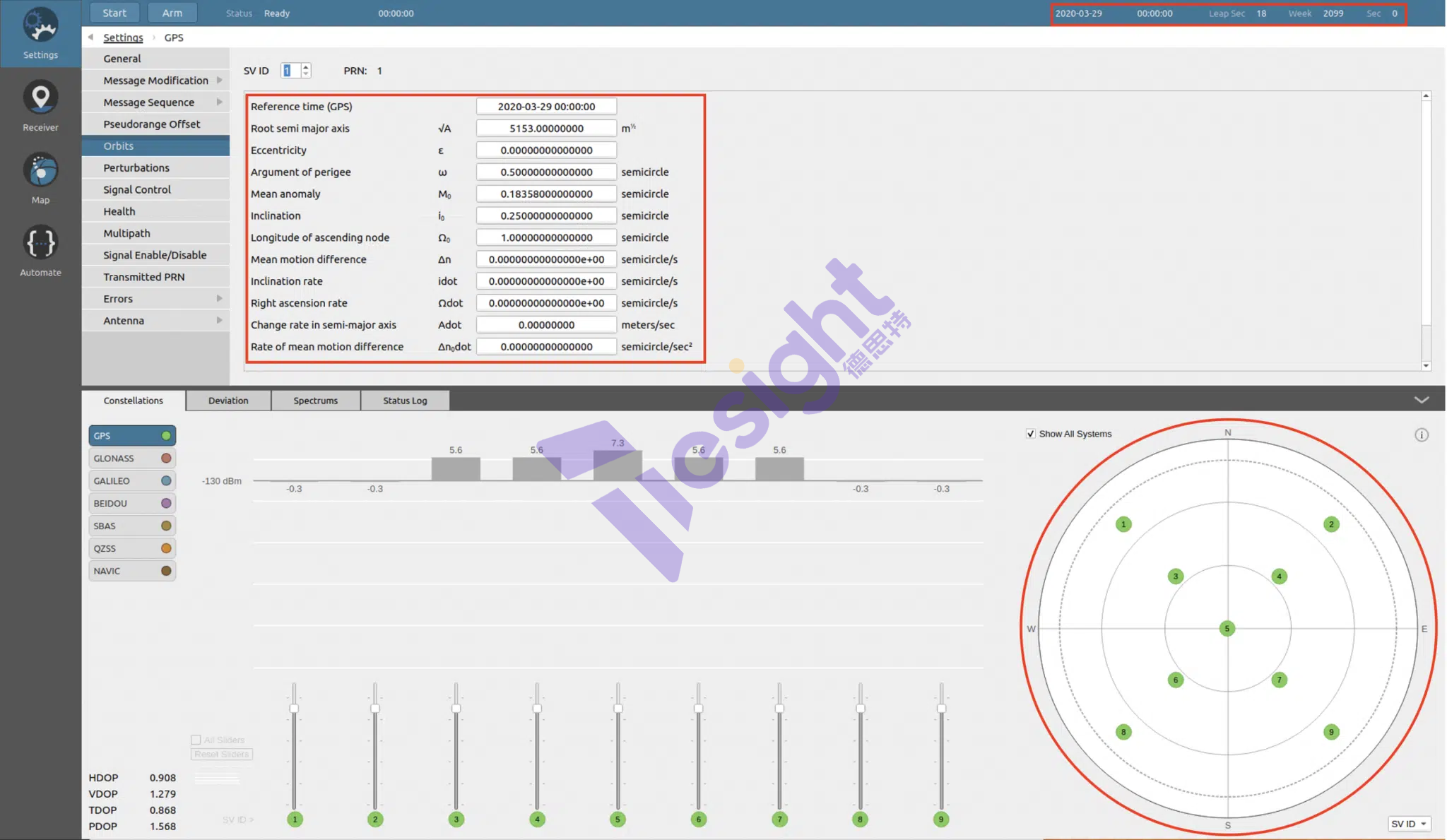Click satellite 5 marker in sky plot
The height and width of the screenshot is (840, 1447).
point(1227,629)
